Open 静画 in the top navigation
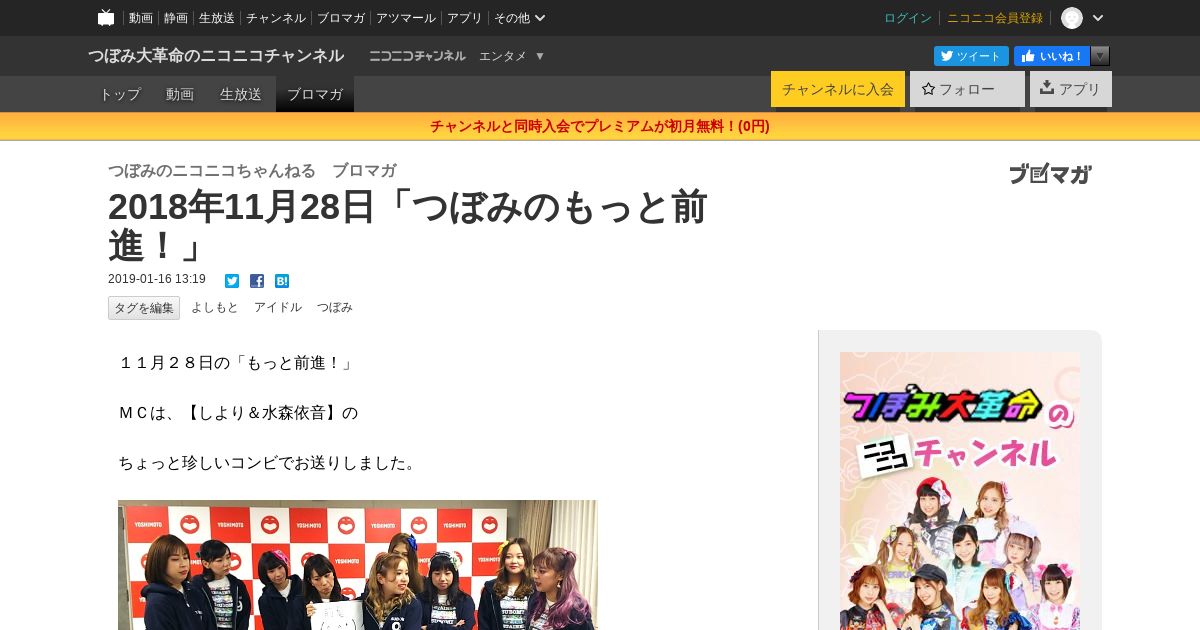 (x=176, y=18)
